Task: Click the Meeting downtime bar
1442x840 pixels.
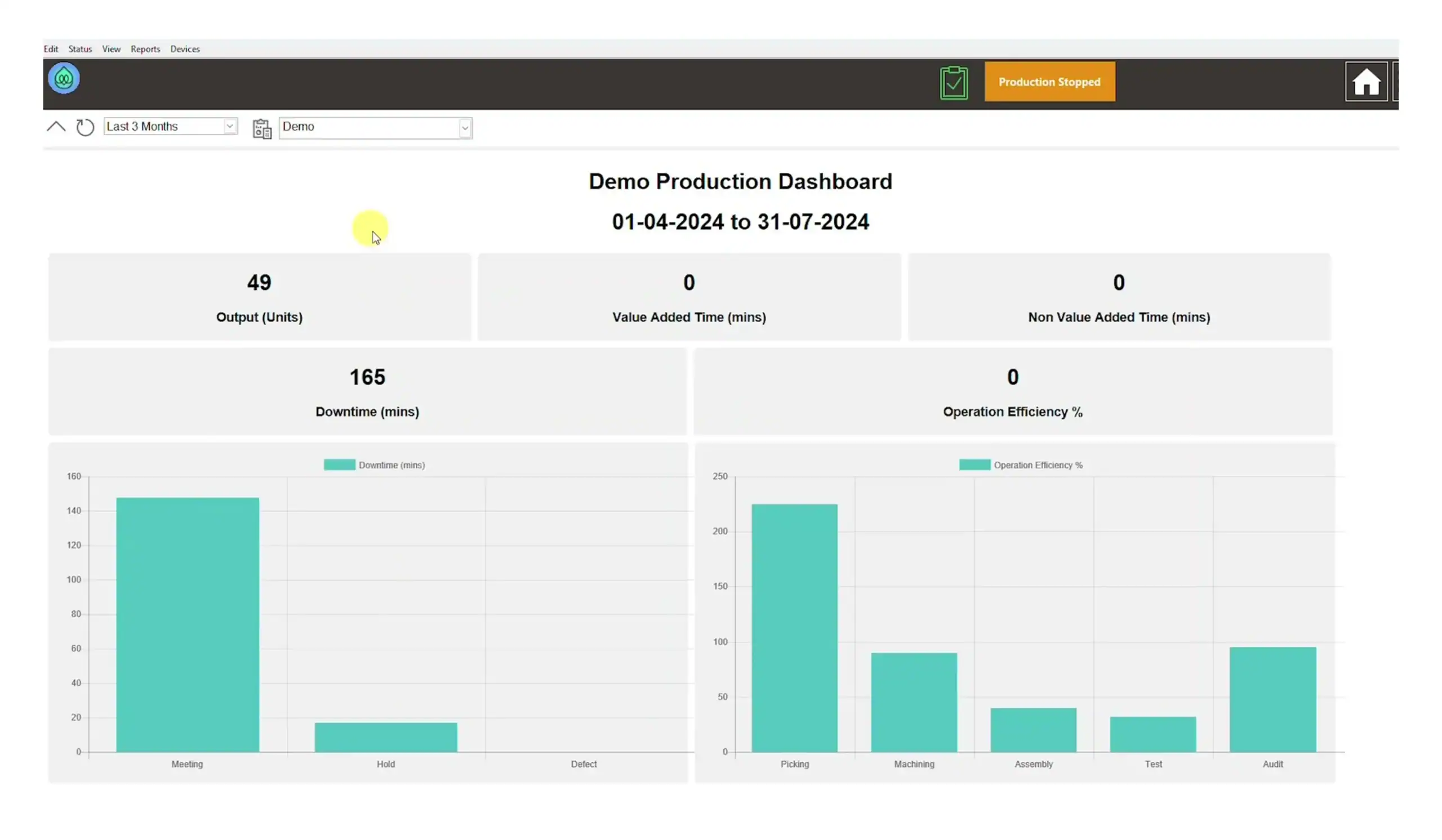Action: pos(188,624)
